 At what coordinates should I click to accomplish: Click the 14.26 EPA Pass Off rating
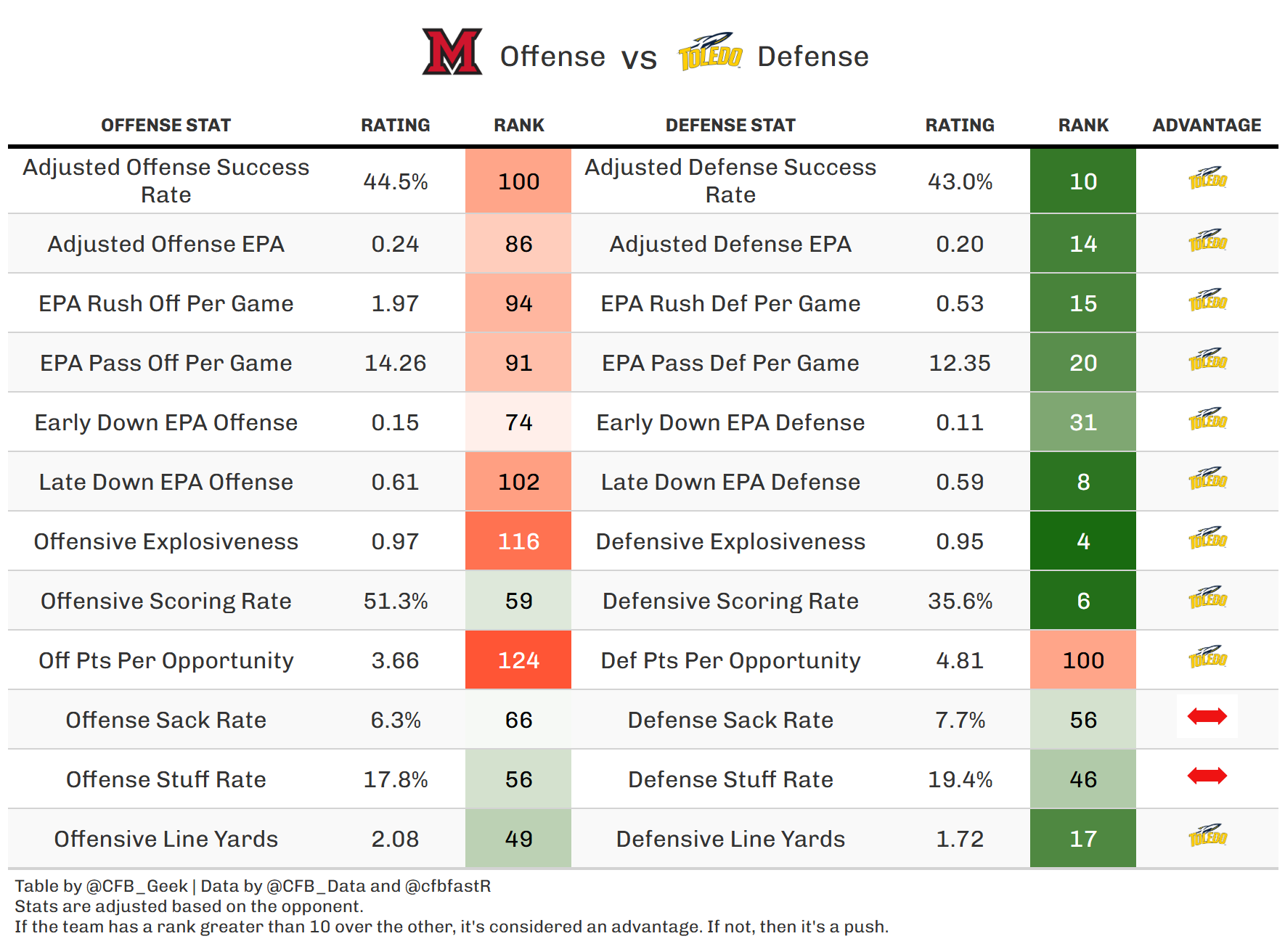pyautogui.click(x=395, y=363)
